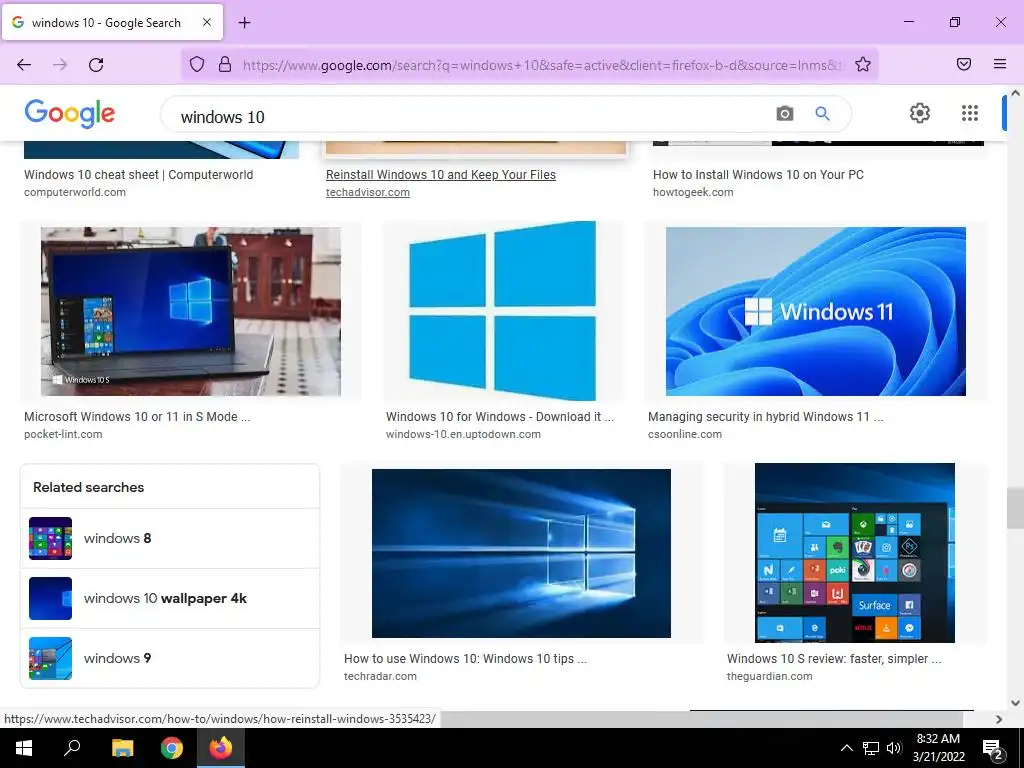
Task: Click the theguardian.com source link
Action: click(x=769, y=677)
